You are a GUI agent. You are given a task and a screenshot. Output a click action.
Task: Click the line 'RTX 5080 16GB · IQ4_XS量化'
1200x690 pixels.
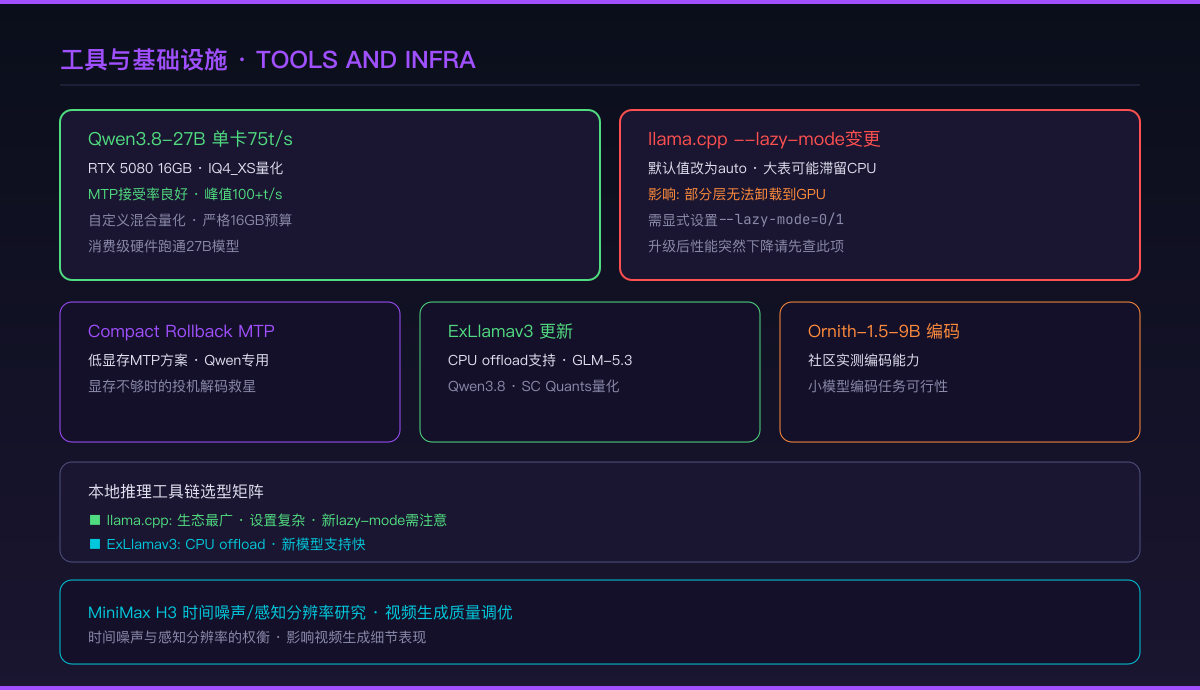(185, 168)
